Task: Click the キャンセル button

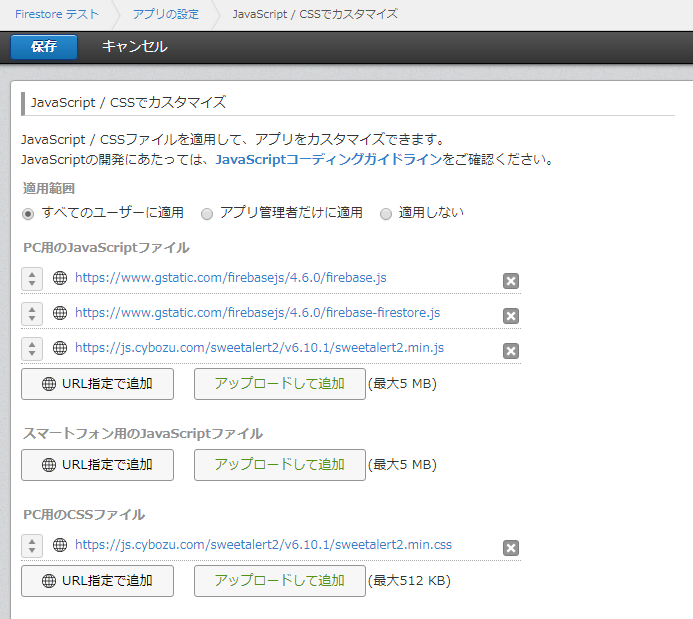Action: click(x=135, y=46)
